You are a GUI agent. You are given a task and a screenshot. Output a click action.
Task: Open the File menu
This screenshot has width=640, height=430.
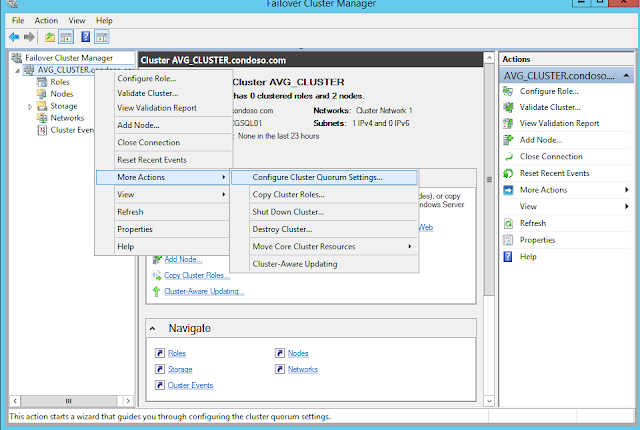[18, 20]
